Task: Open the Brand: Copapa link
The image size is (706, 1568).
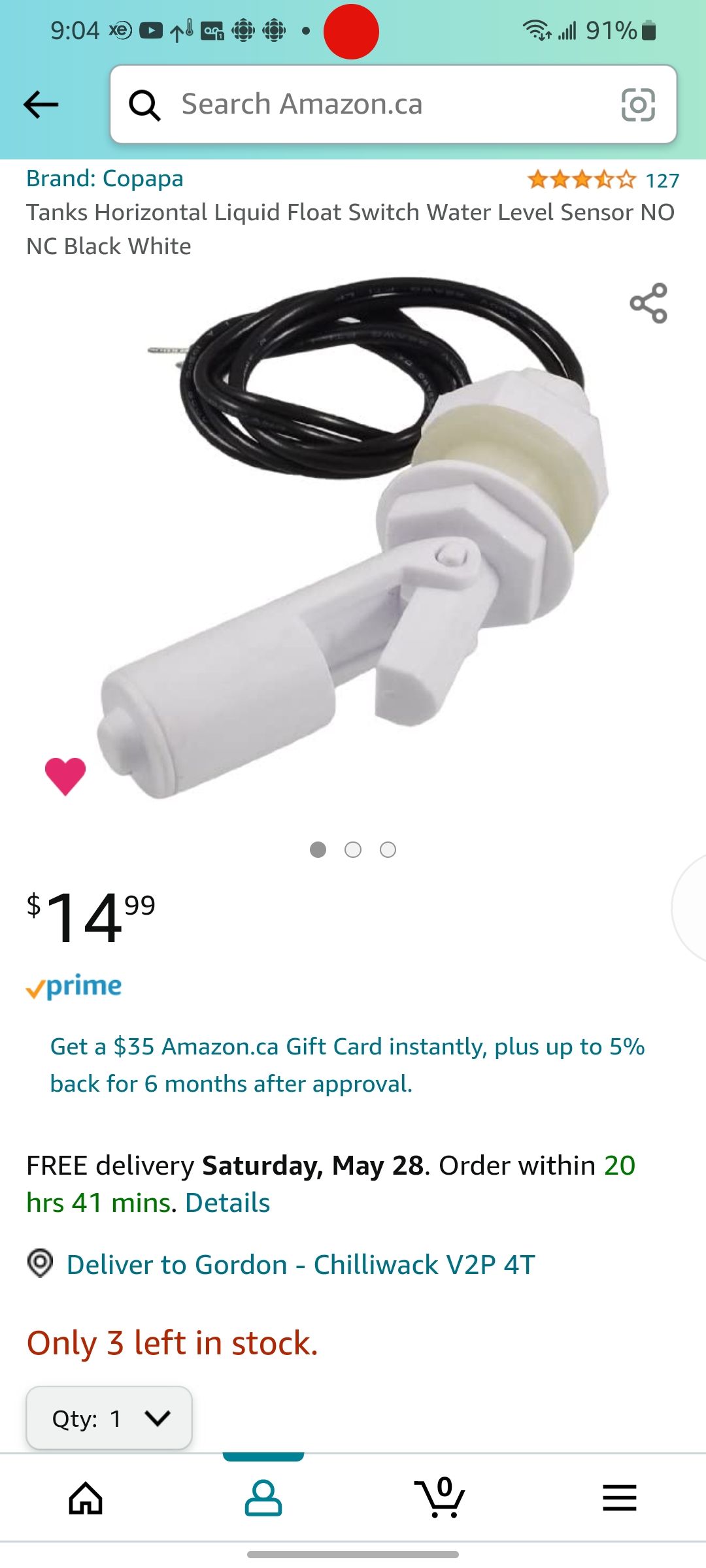Action: 105,178
